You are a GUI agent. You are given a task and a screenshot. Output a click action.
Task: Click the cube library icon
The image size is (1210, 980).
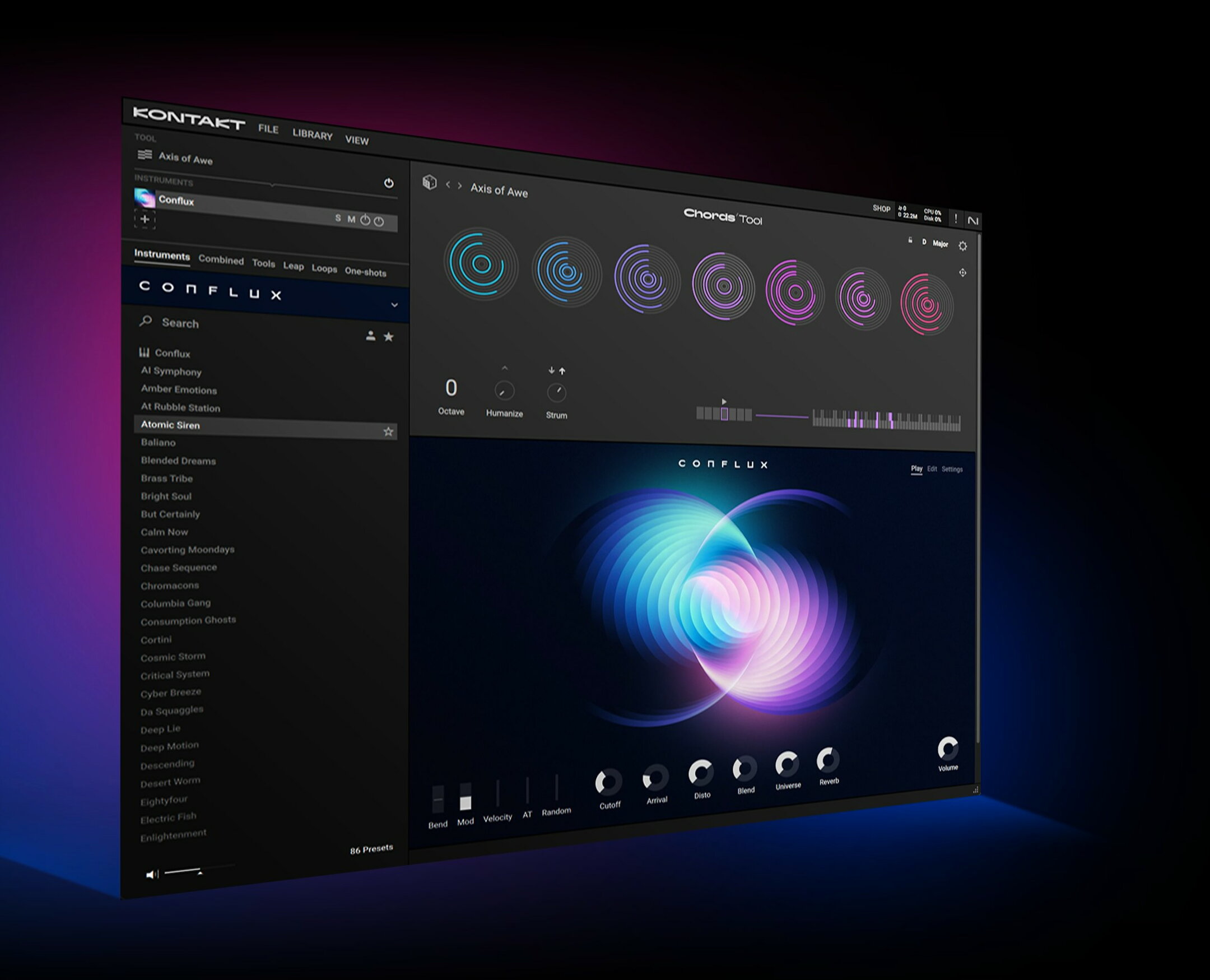[430, 182]
